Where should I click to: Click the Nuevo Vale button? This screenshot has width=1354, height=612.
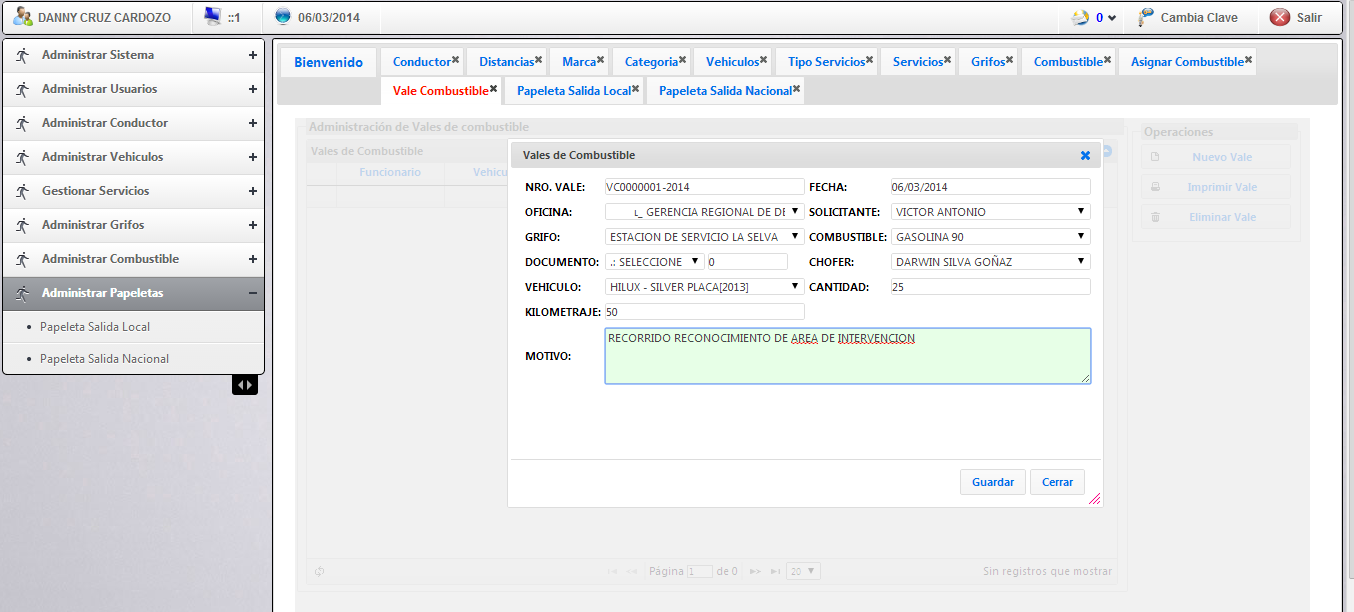point(1216,157)
